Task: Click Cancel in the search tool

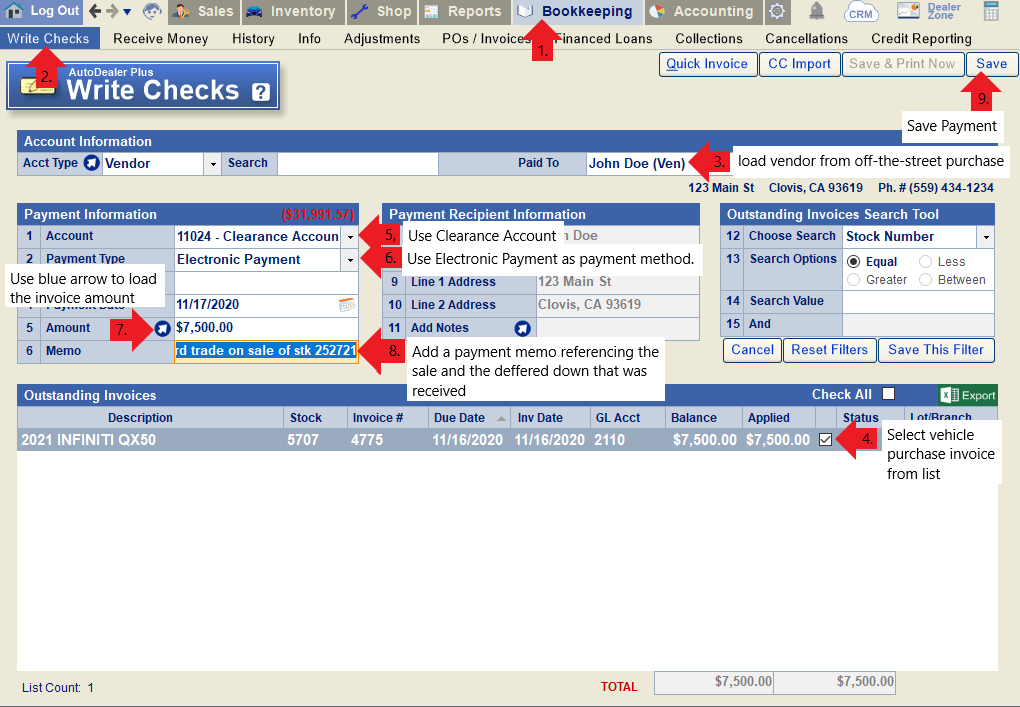Action: [753, 350]
